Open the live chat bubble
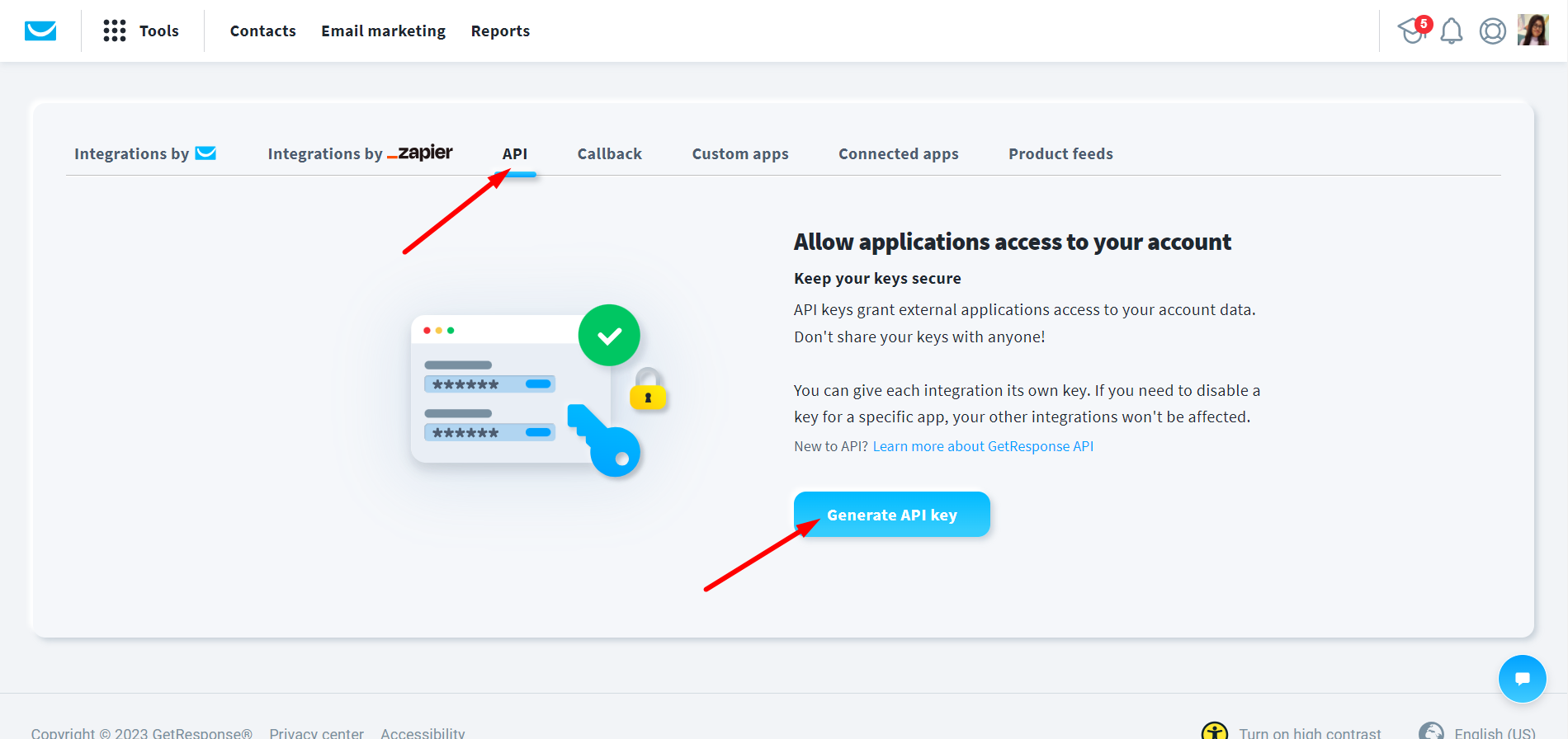This screenshot has height=739, width=1568. tap(1522, 679)
